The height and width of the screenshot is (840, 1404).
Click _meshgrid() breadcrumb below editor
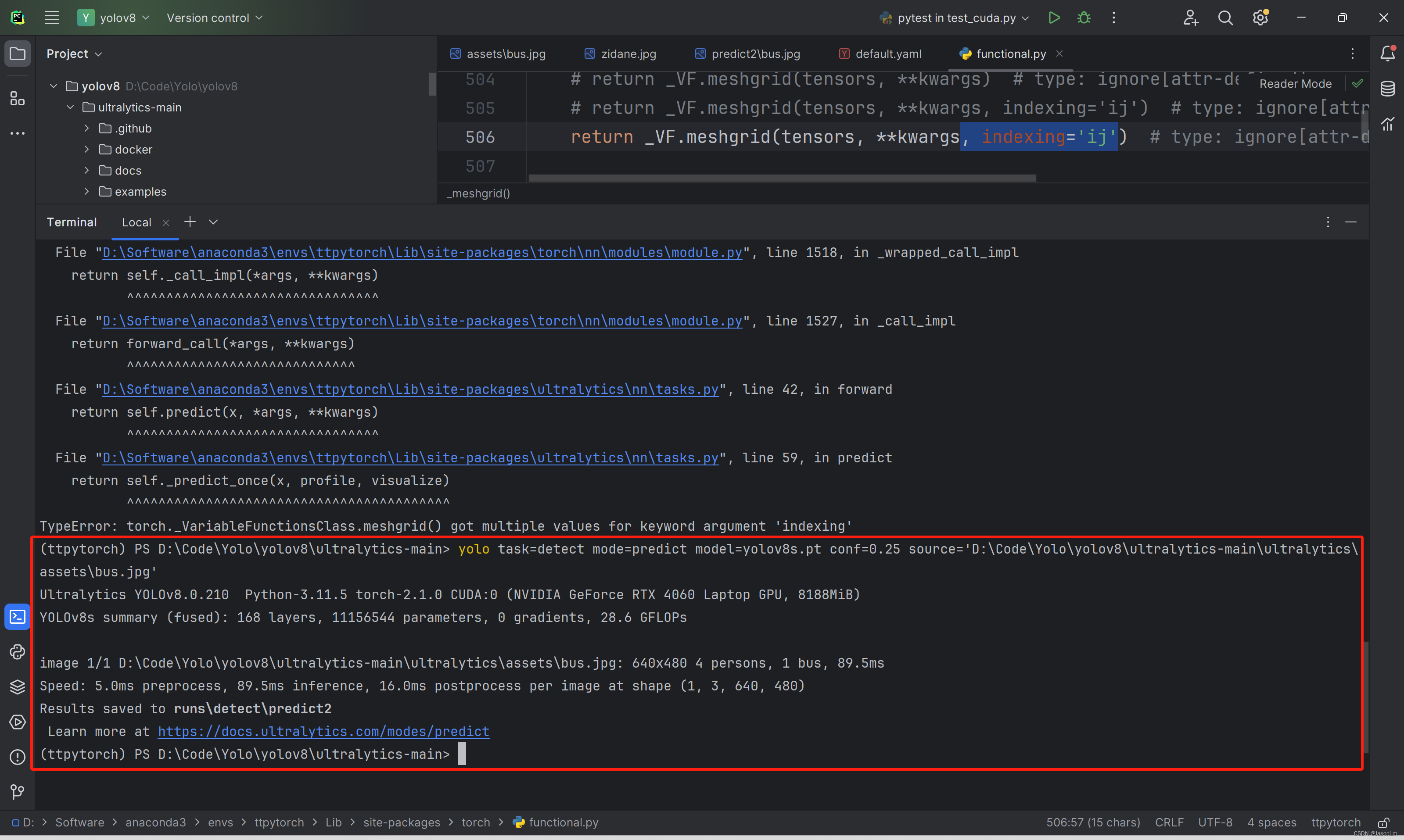(x=478, y=193)
